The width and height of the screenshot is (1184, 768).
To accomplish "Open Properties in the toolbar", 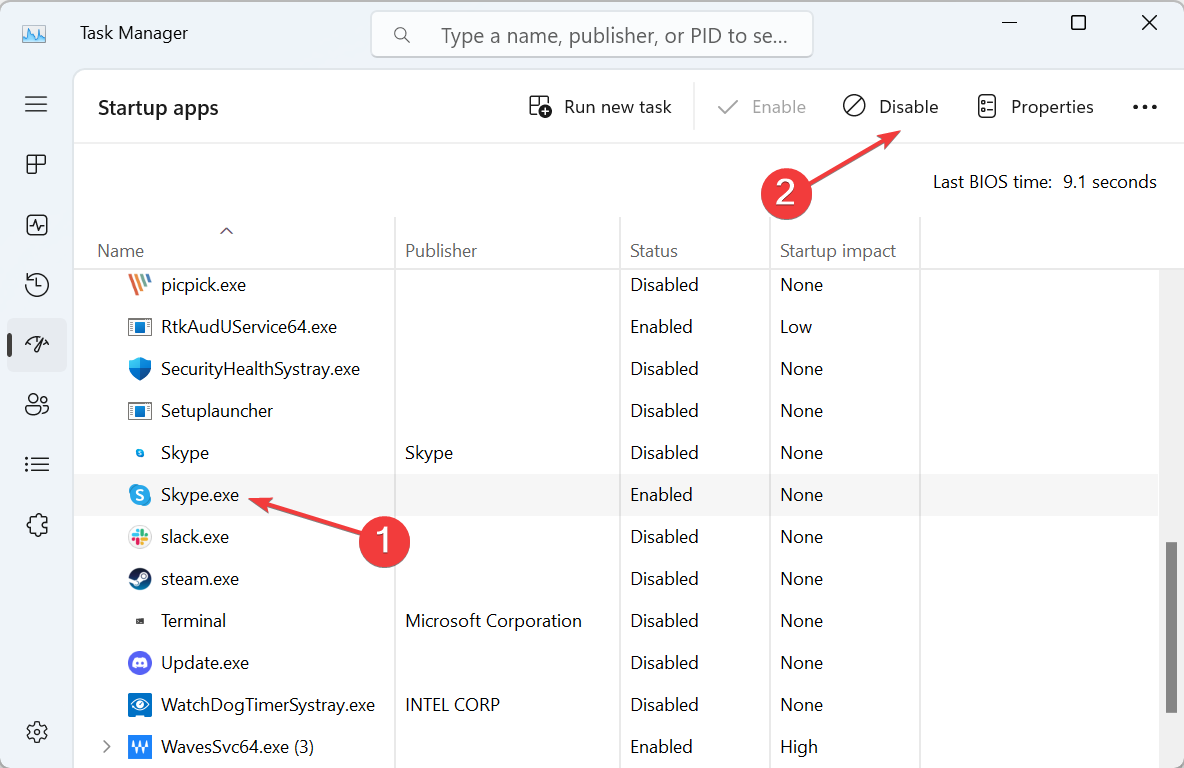I will (1035, 107).
